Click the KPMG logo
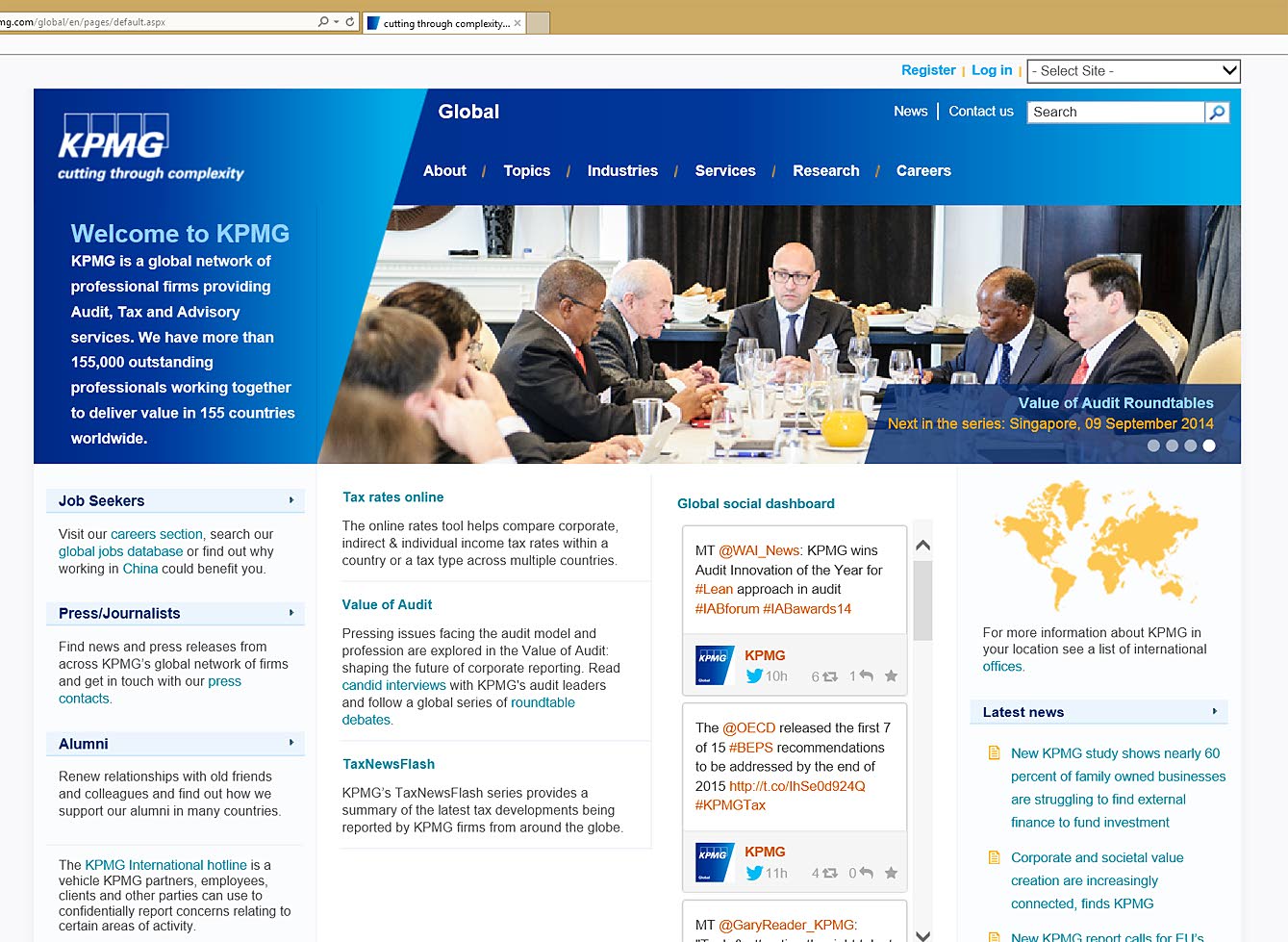This screenshot has width=1288, height=942. [114, 137]
